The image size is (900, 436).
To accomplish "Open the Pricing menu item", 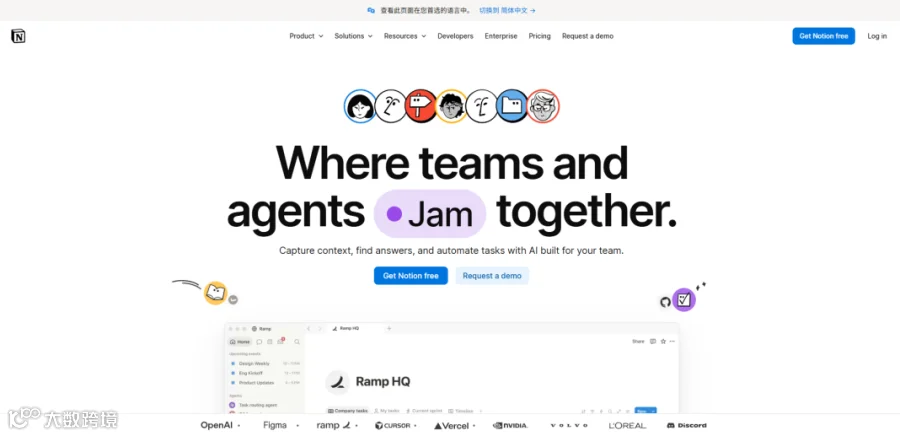I will [540, 36].
